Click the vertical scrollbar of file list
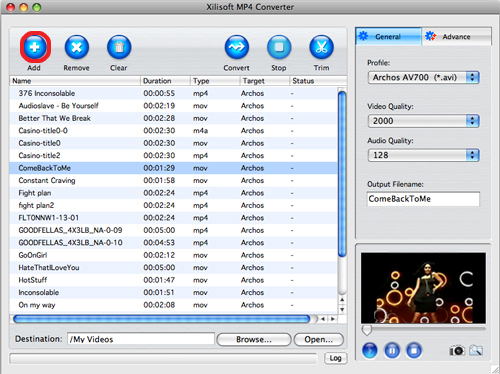 (342, 174)
